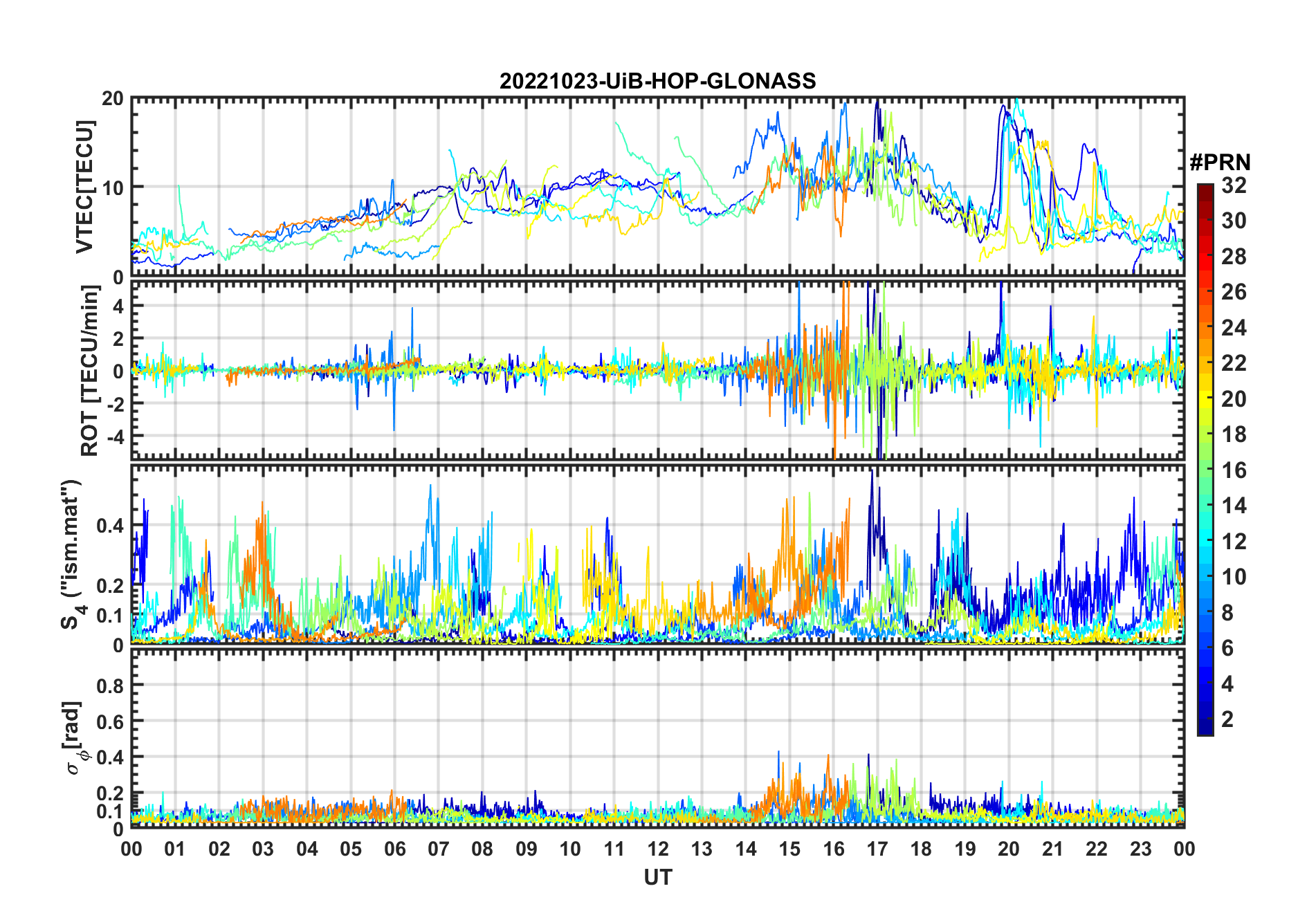The image size is (1316, 920).
Task: Click colorbar tick label 16
Action: coord(1234,470)
